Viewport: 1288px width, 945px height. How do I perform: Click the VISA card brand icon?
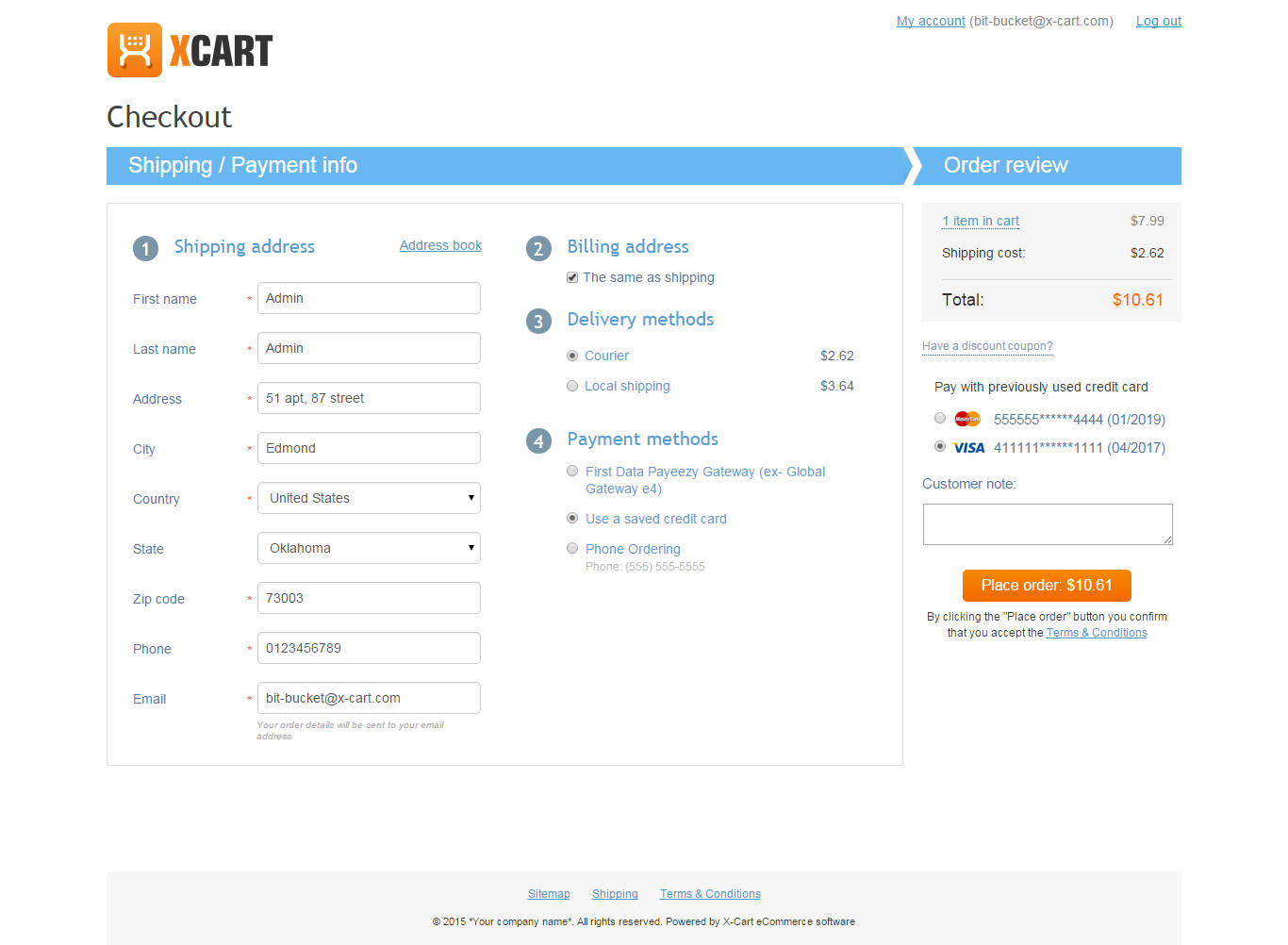969,447
